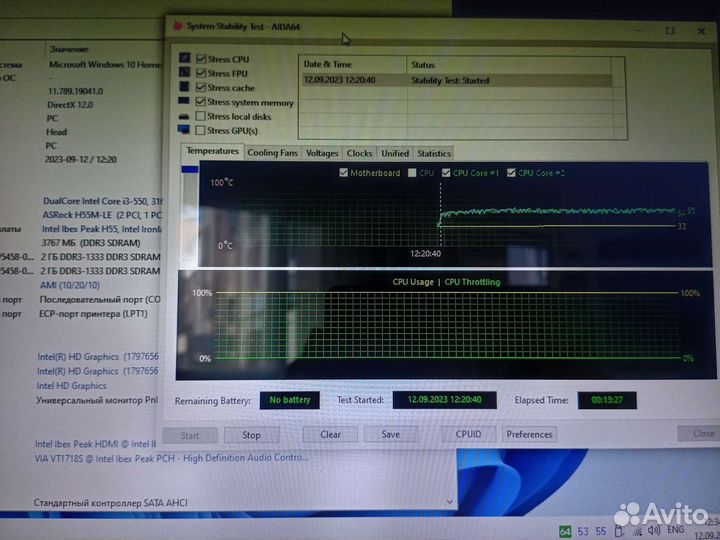Click the Status column header

(x=509, y=65)
